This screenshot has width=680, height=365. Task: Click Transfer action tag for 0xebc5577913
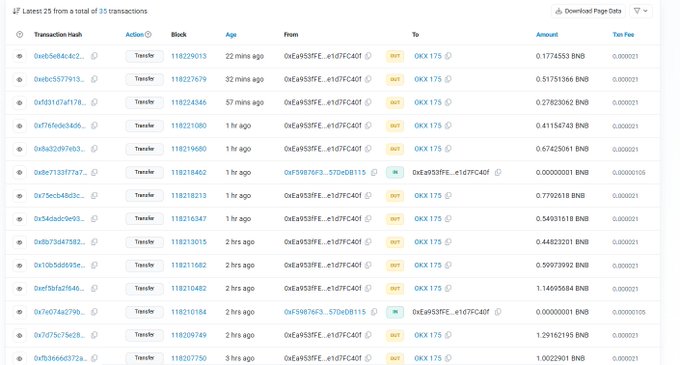[x=144, y=79]
